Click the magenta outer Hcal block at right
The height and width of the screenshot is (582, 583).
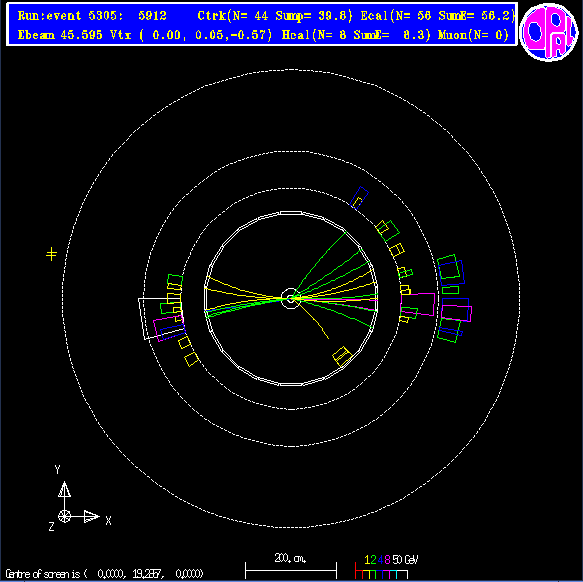pyautogui.click(x=456, y=313)
